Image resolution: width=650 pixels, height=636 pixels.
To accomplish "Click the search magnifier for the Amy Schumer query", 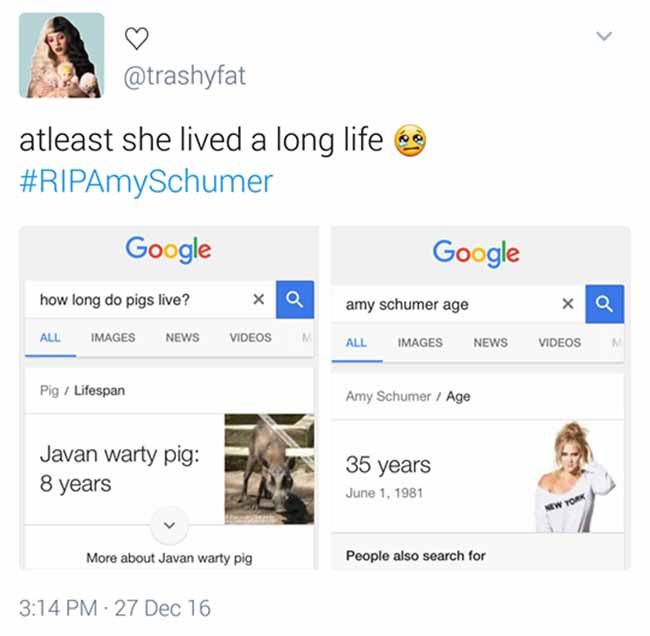I will 604,304.
